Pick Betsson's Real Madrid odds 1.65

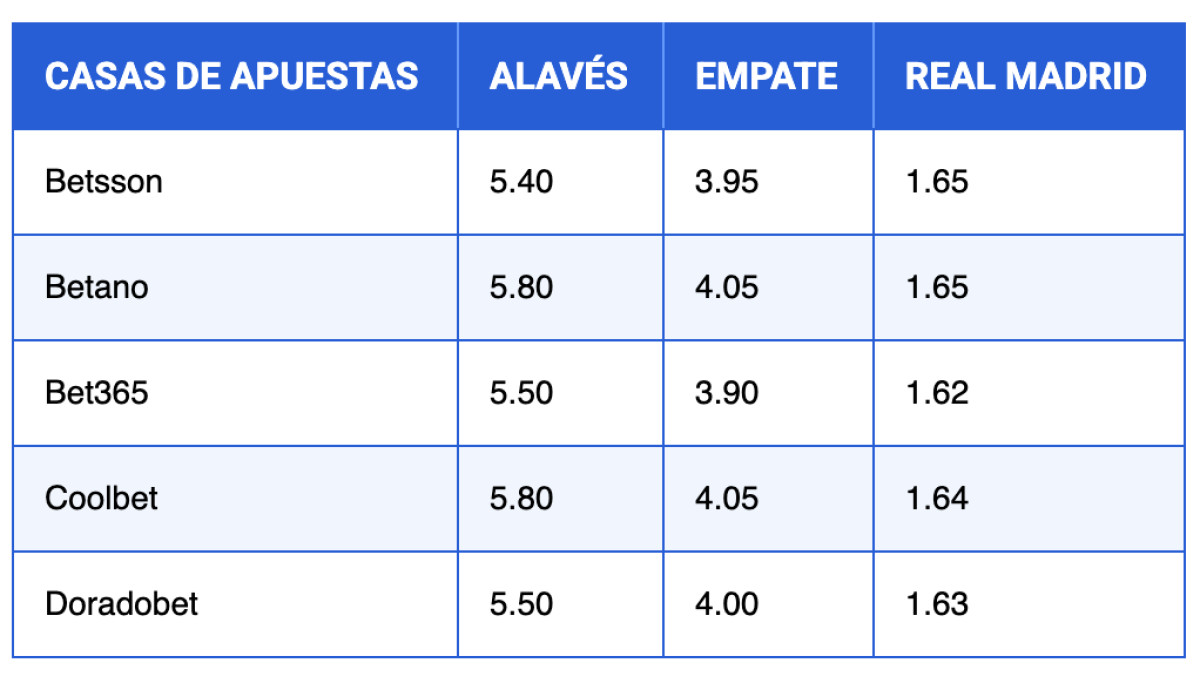(937, 182)
